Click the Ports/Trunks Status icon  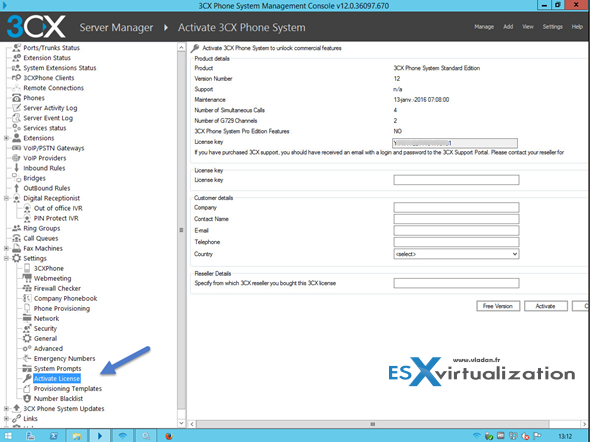pyautogui.click(x=16, y=48)
